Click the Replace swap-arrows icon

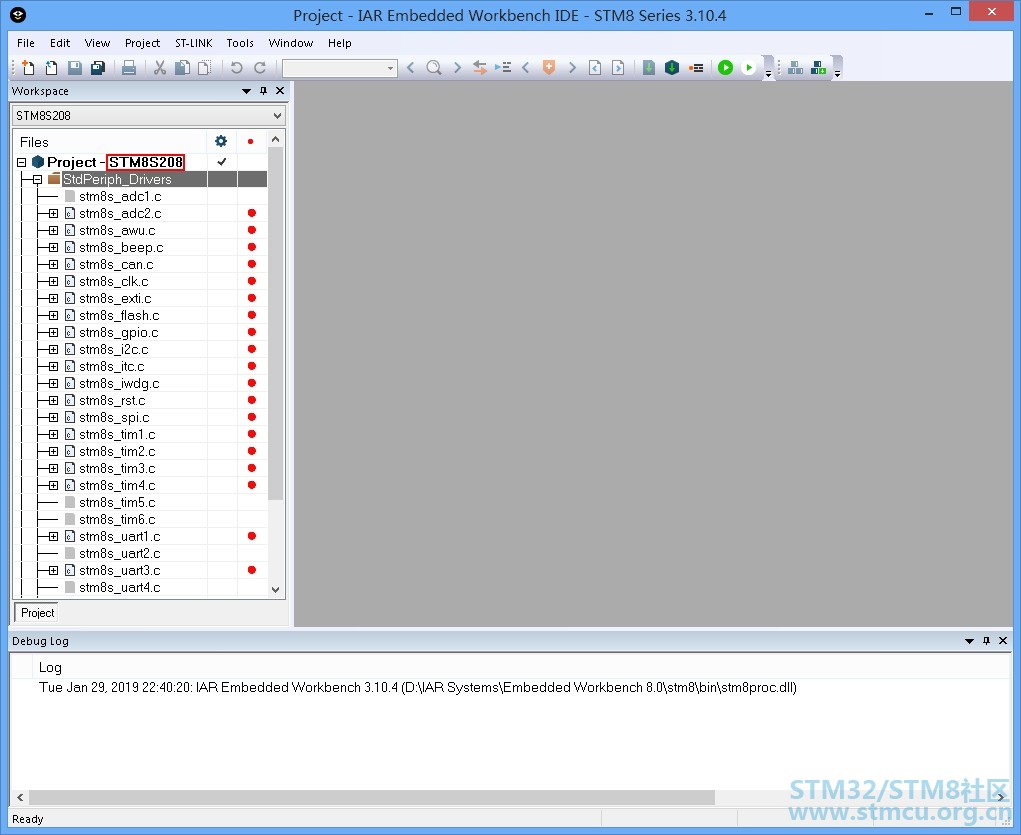[480, 67]
